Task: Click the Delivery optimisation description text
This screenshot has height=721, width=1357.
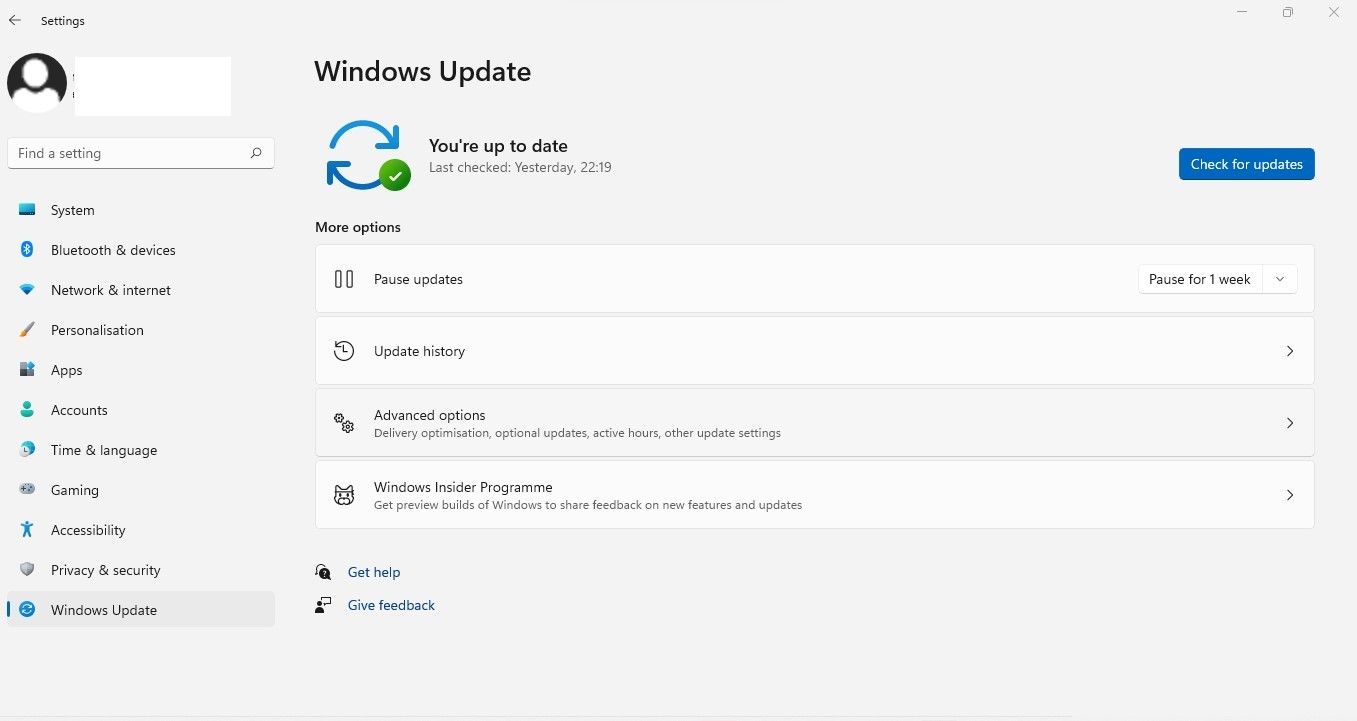Action: tap(577, 433)
